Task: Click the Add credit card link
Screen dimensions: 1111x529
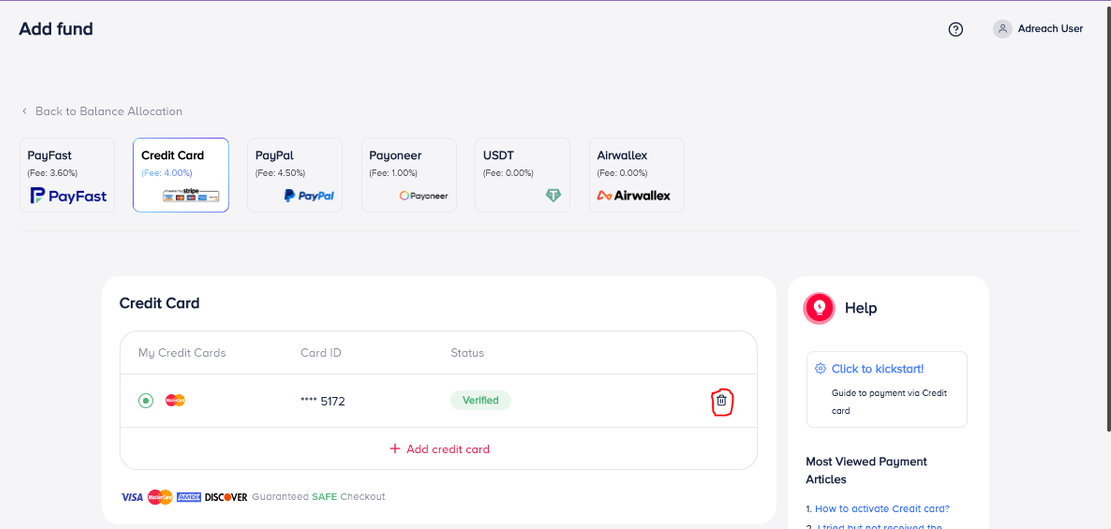Action: [x=447, y=449]
